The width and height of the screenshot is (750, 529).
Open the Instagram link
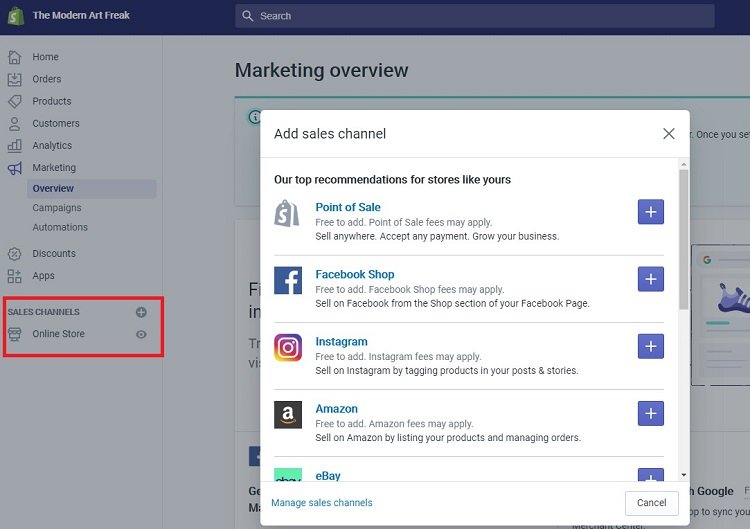pos(341,342)
